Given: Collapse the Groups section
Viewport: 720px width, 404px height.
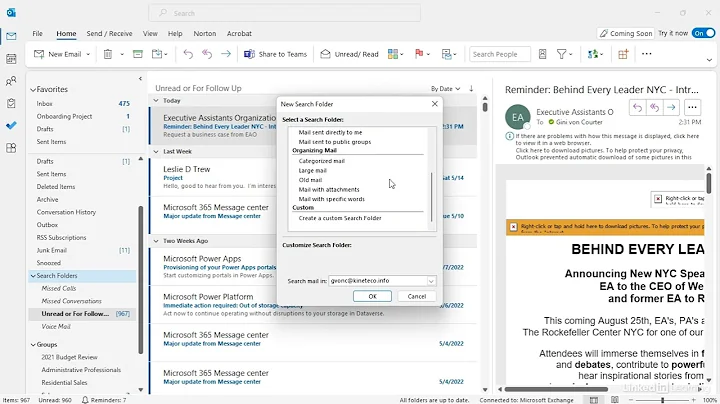Looking at the screenshot, I should click(33, 344).
